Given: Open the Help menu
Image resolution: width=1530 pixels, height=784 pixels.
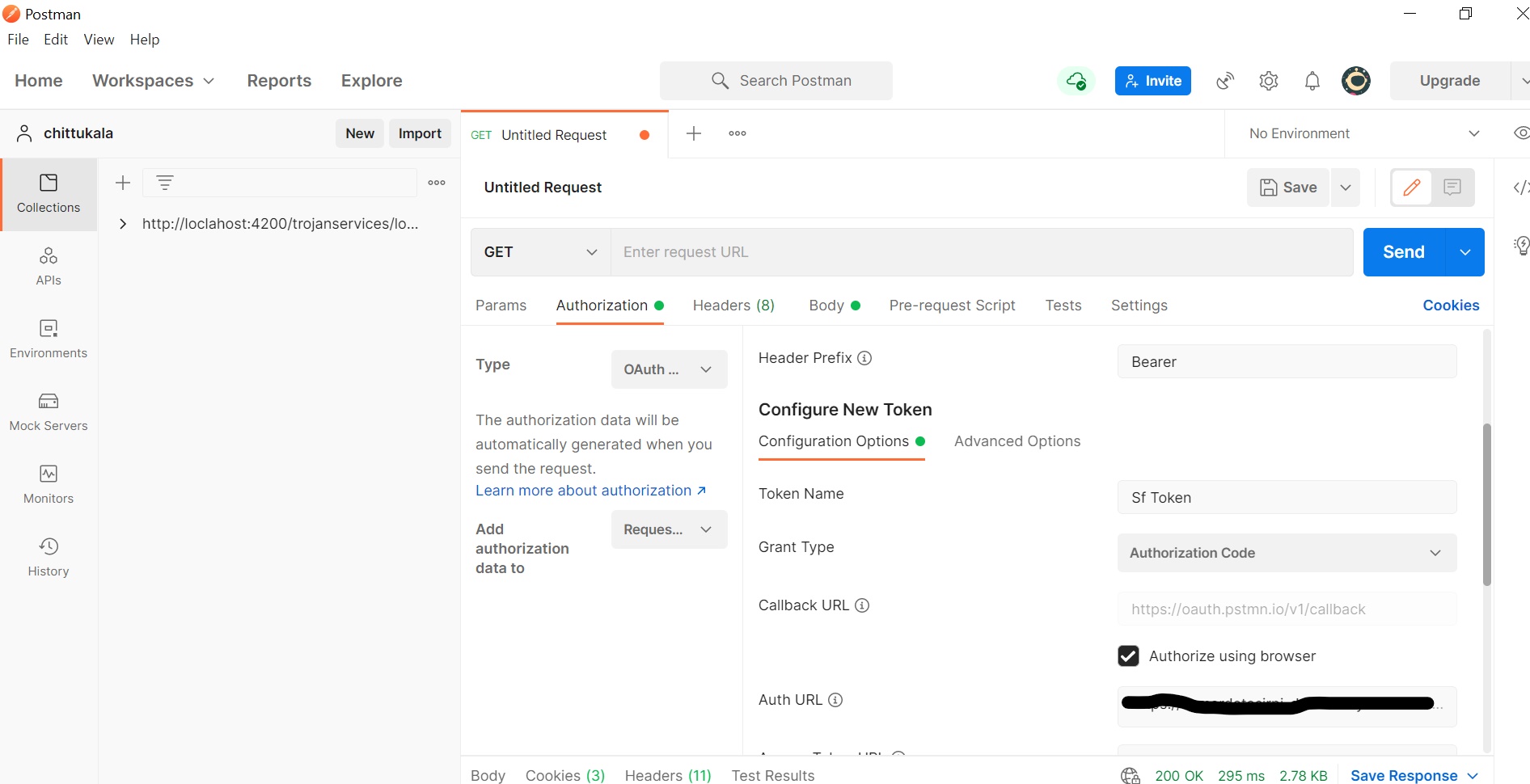Looking at the screenshot, I should [x=145, y=40].
